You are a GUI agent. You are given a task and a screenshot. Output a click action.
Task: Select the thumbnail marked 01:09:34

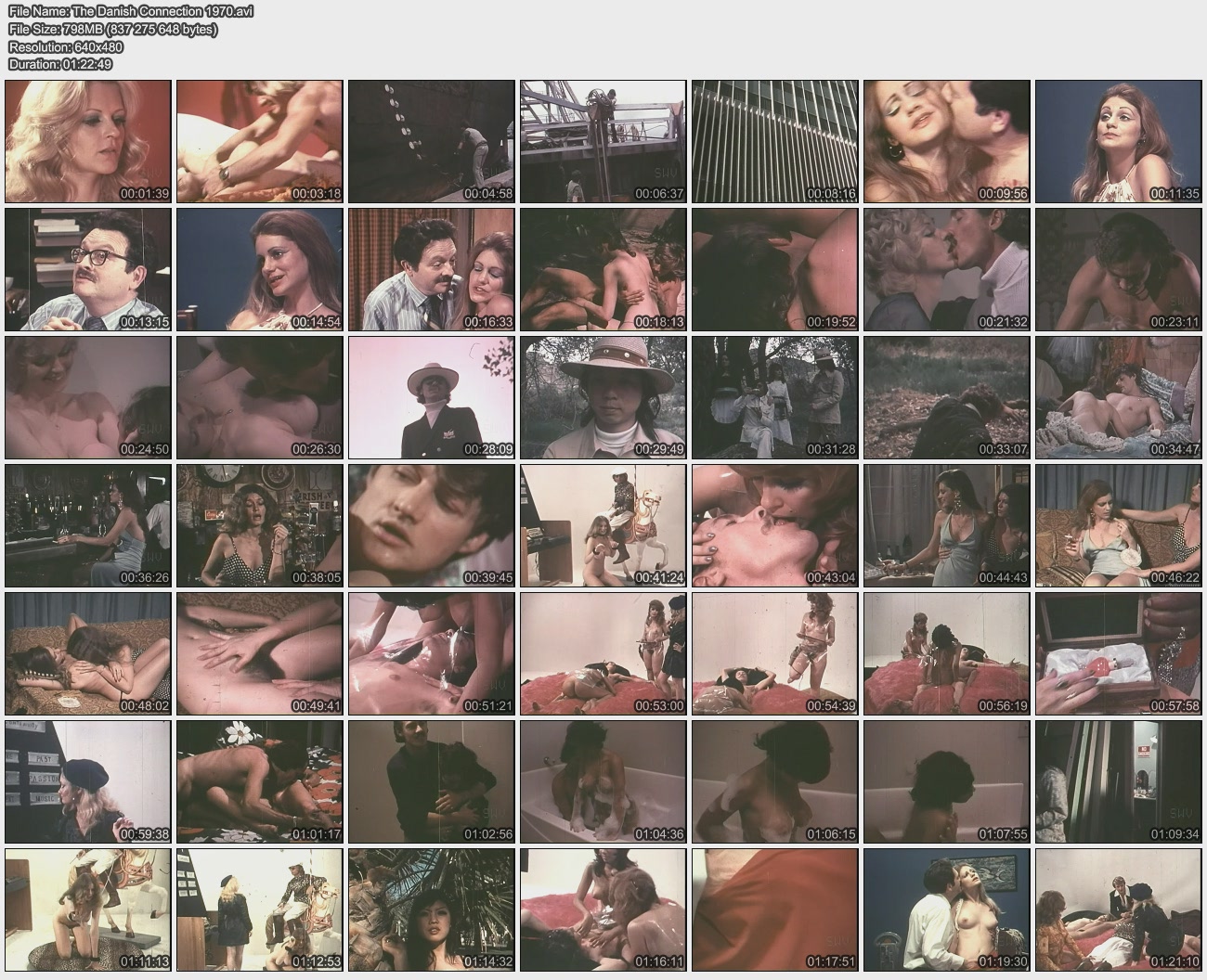pos(1118,782)
